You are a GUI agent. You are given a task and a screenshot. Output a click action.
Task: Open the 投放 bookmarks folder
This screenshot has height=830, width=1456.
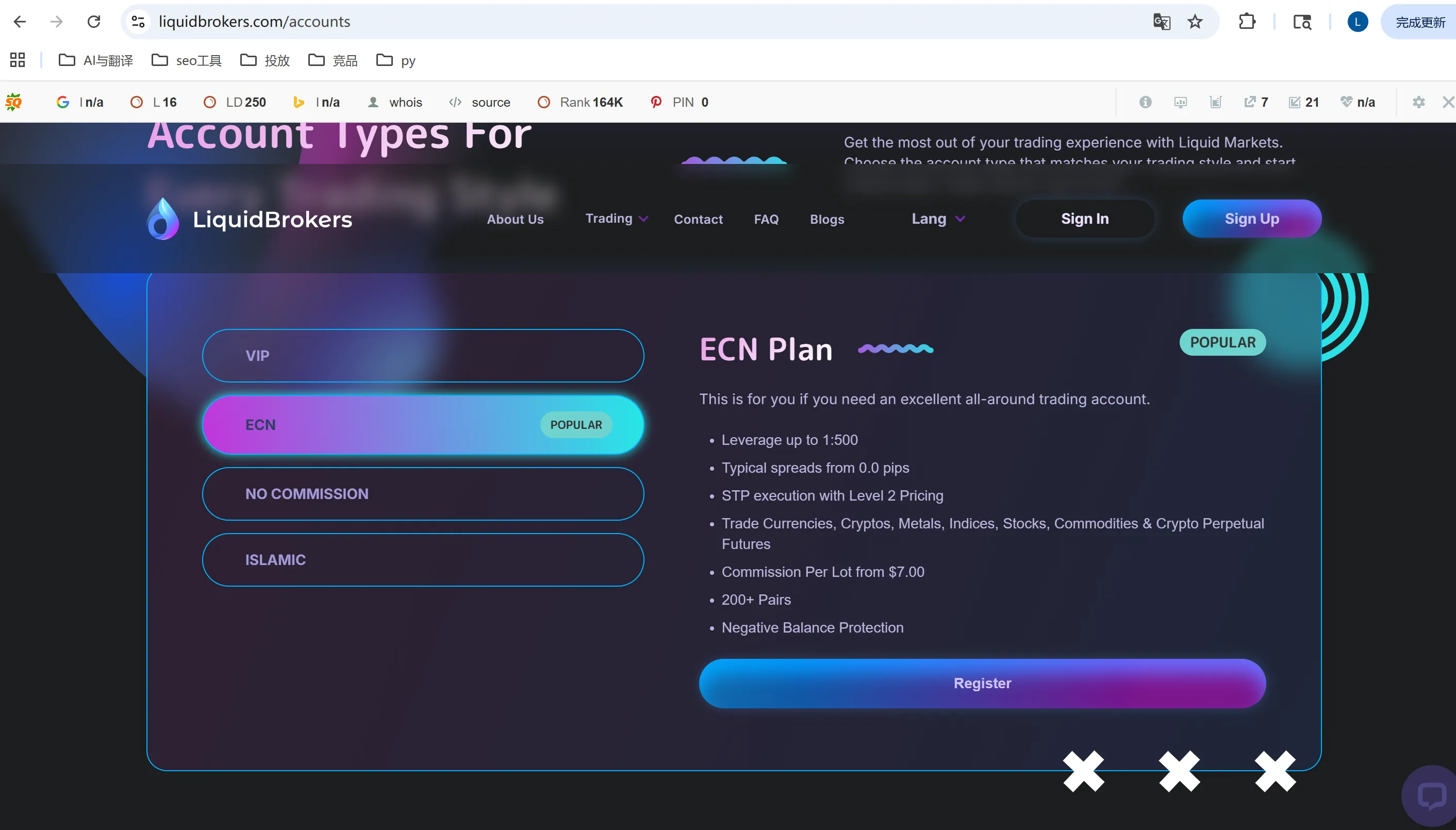pos(265,60)
